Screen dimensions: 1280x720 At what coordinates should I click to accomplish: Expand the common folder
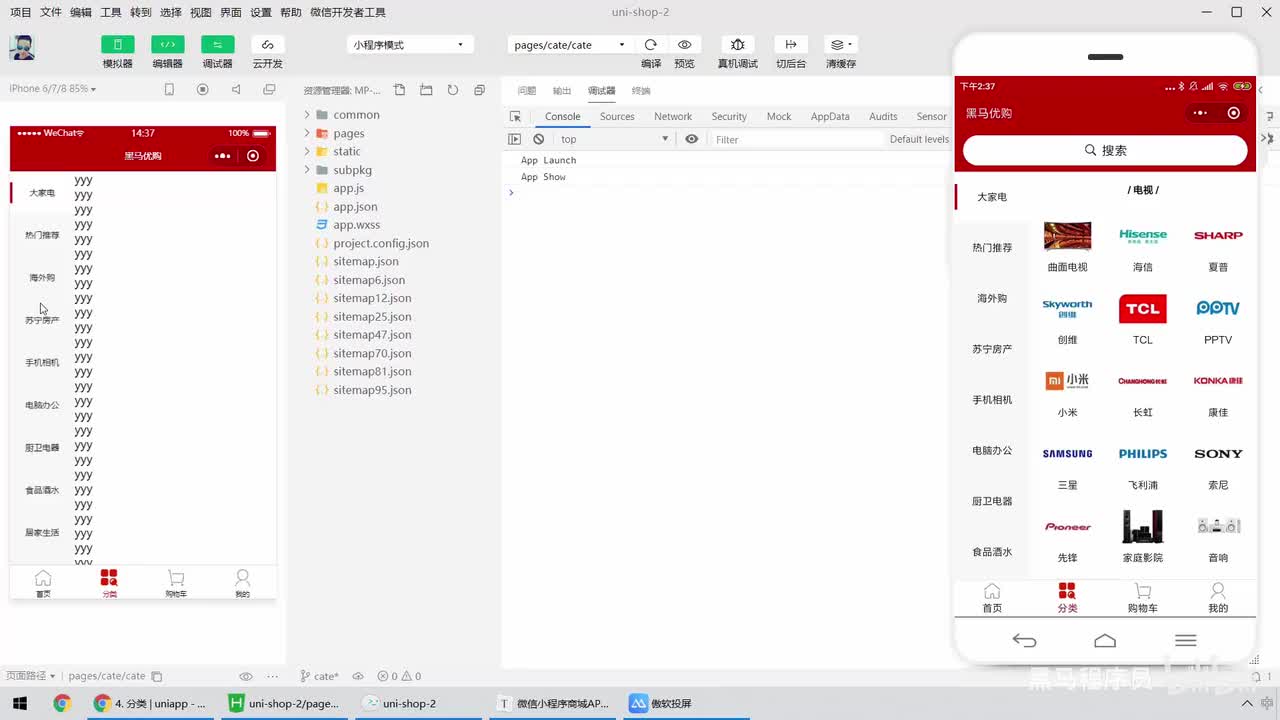click(x=356, y=115)
